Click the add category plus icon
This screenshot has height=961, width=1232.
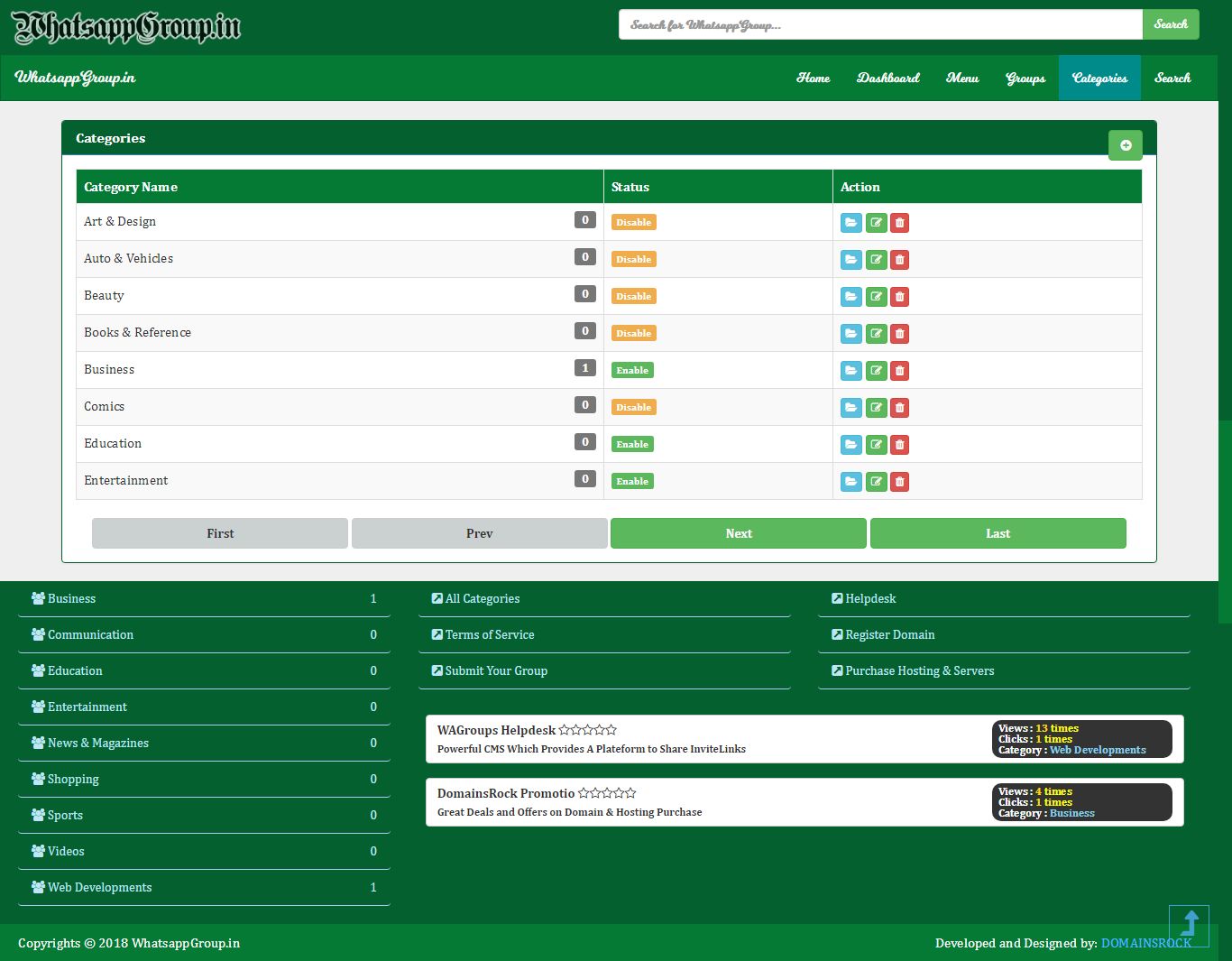(1125, 145)
